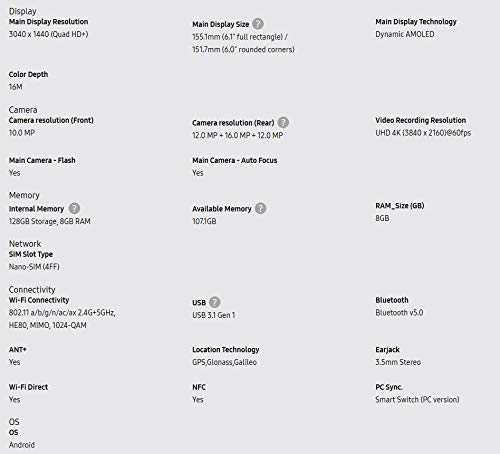Click the Smart Switch (PC version) text
Screen dimensions: 500x454
[417, 400]
